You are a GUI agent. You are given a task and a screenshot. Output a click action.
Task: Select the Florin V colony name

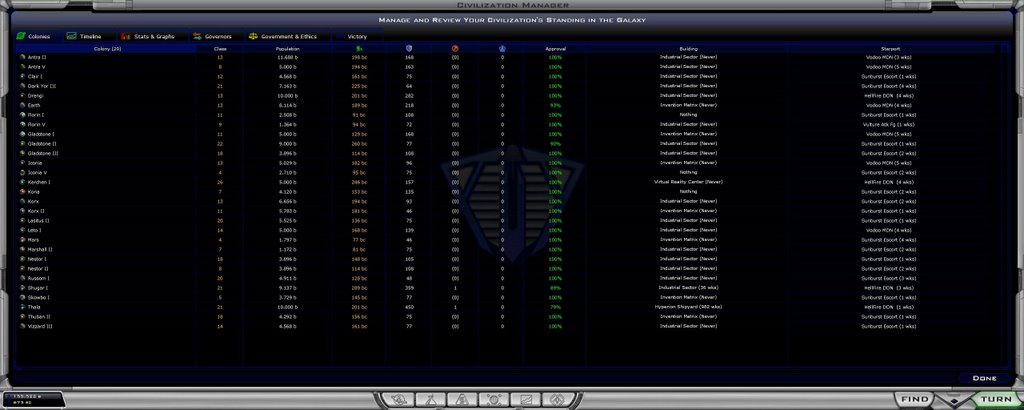click(x=37, y=125)
